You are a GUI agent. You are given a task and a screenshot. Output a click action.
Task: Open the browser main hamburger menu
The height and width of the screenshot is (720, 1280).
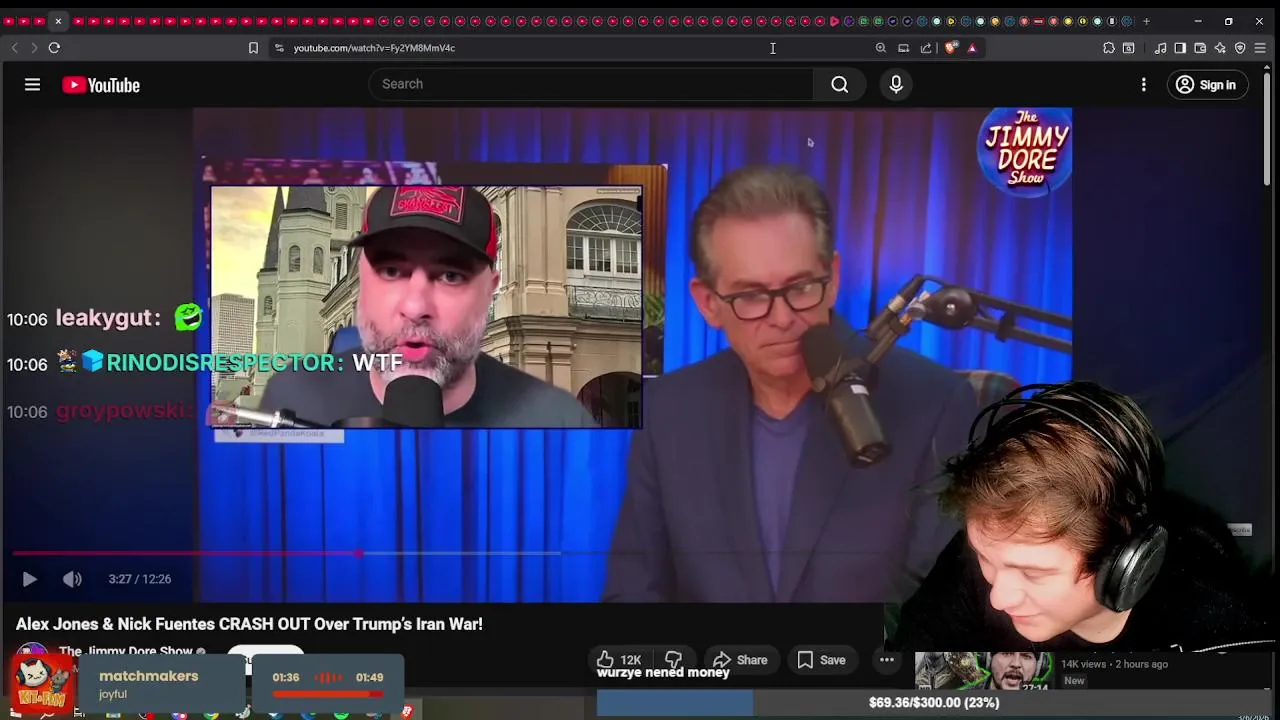[x=1260, y=48]
